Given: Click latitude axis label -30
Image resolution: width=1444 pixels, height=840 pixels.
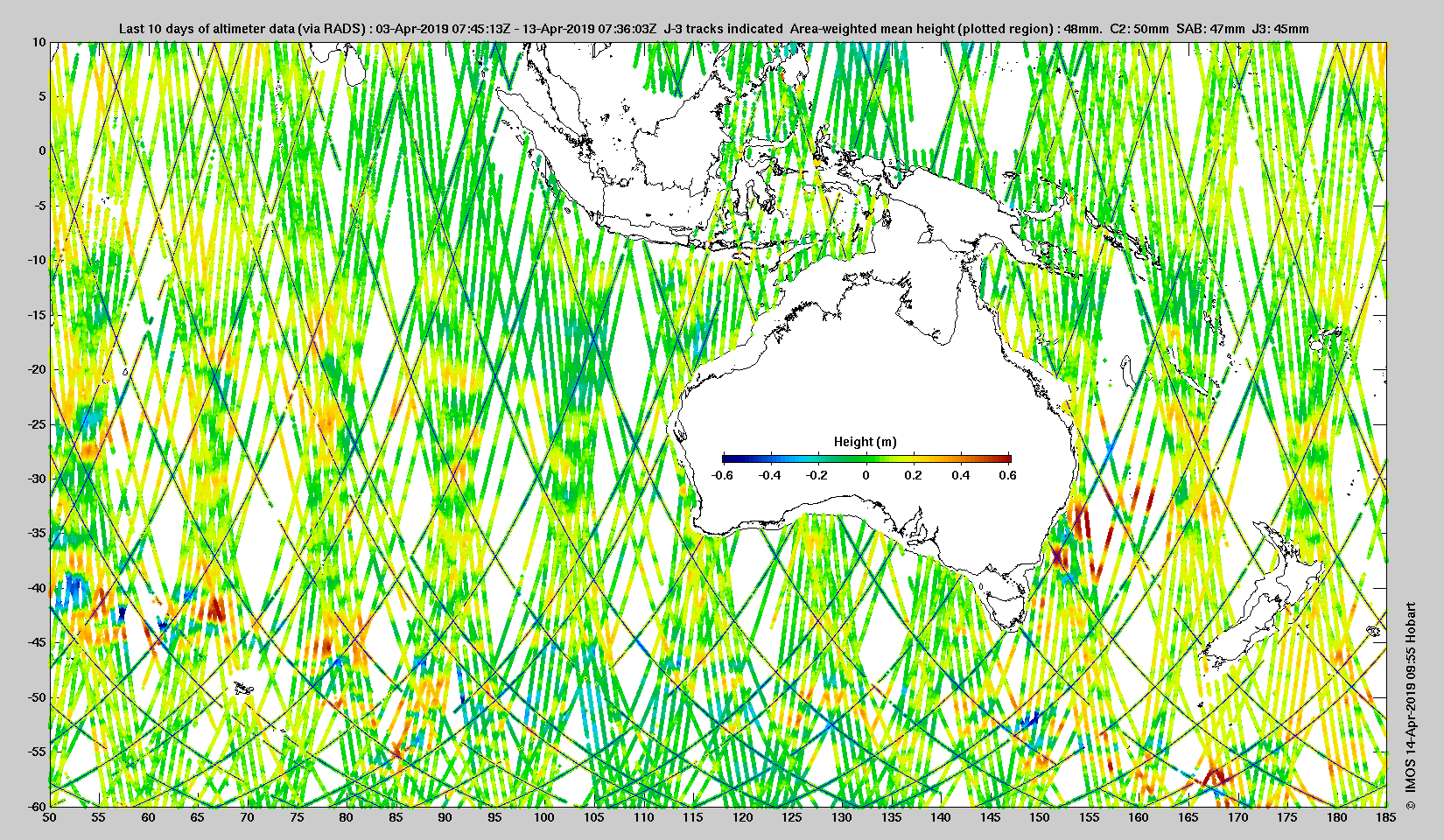Looking at the screenshot, I should [36, 479].
